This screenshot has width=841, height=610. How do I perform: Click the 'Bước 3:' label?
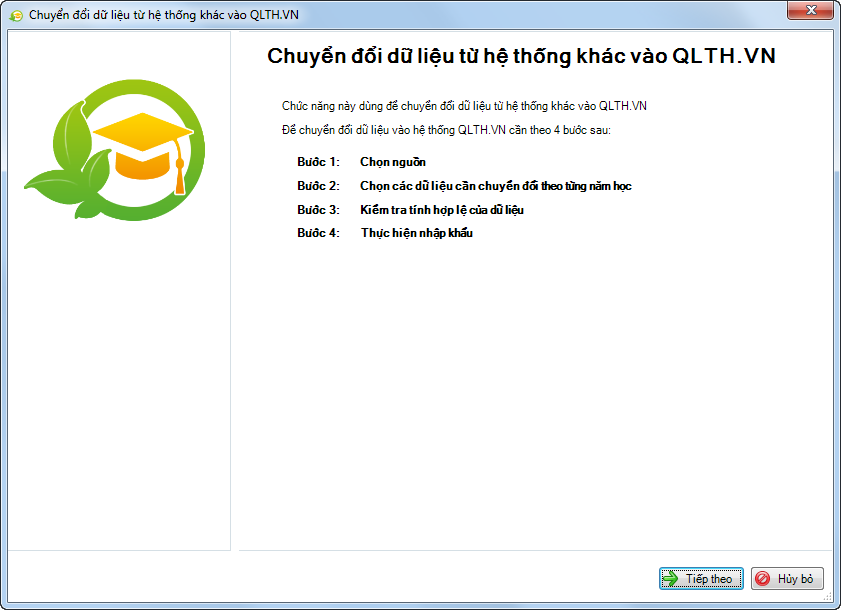point(319,210)
